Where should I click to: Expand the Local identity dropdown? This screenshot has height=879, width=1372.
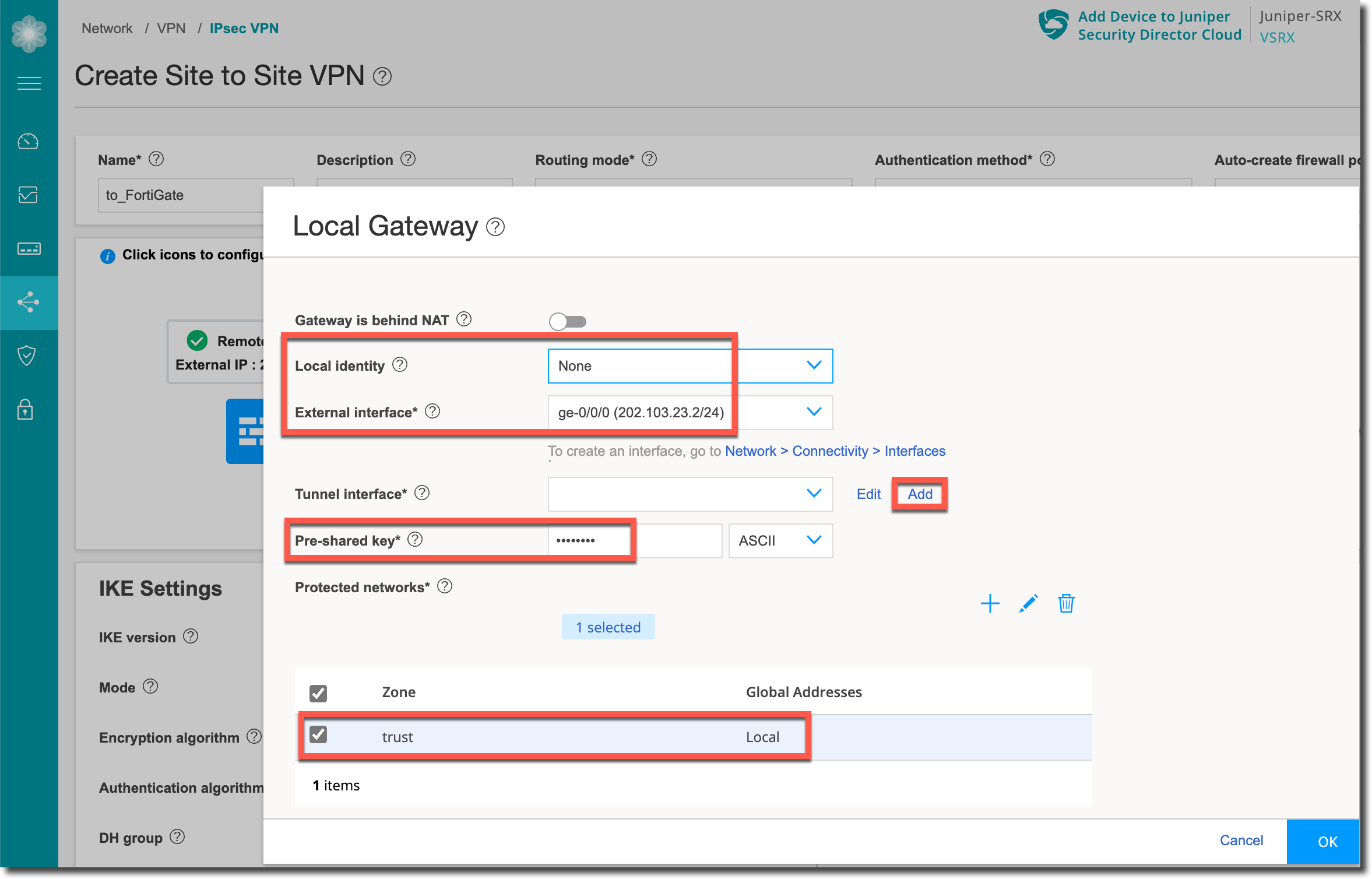point(690,365)
